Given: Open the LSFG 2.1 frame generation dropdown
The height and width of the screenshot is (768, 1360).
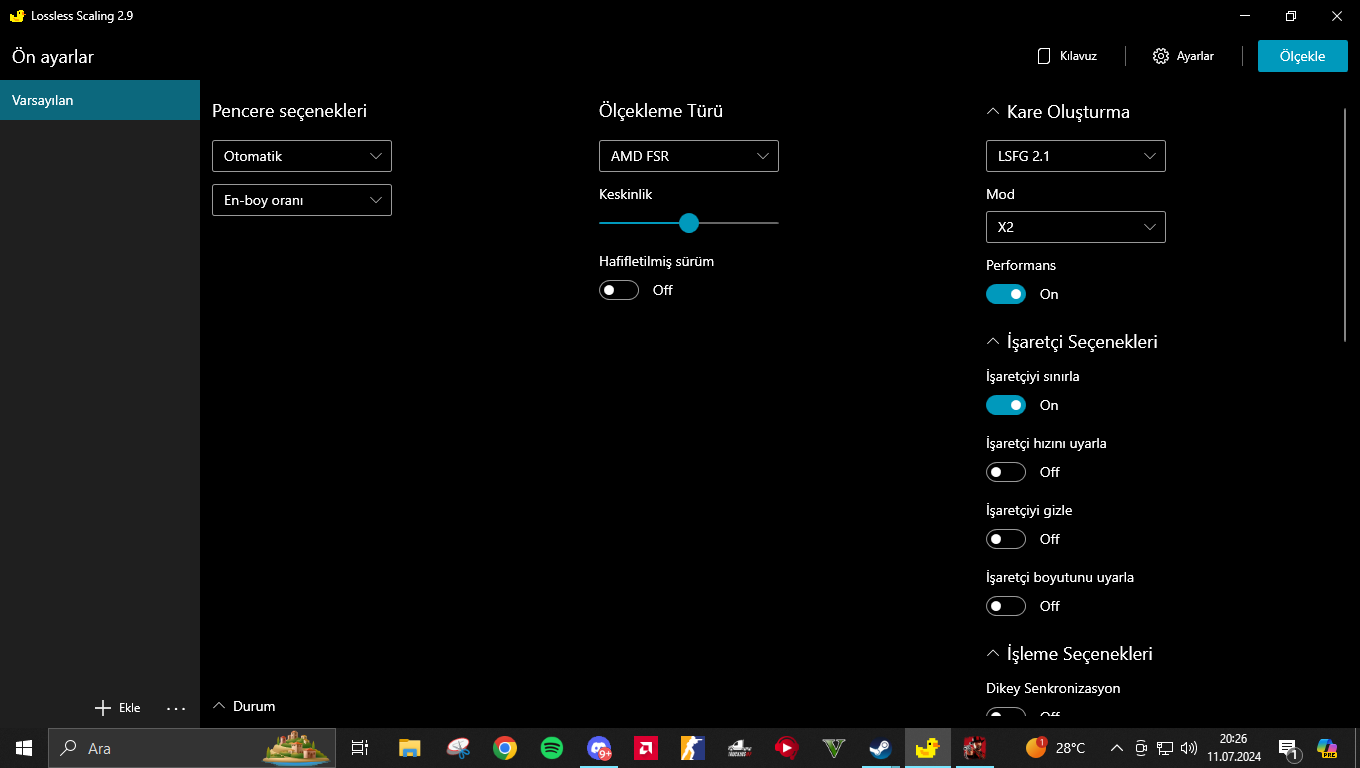Looking at the screenshot, I should point(1076,156).
